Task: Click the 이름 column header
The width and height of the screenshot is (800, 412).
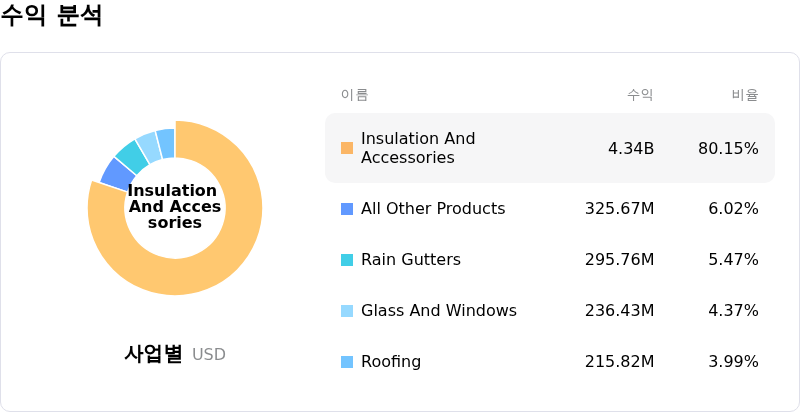Action: (x=354, y=95)
